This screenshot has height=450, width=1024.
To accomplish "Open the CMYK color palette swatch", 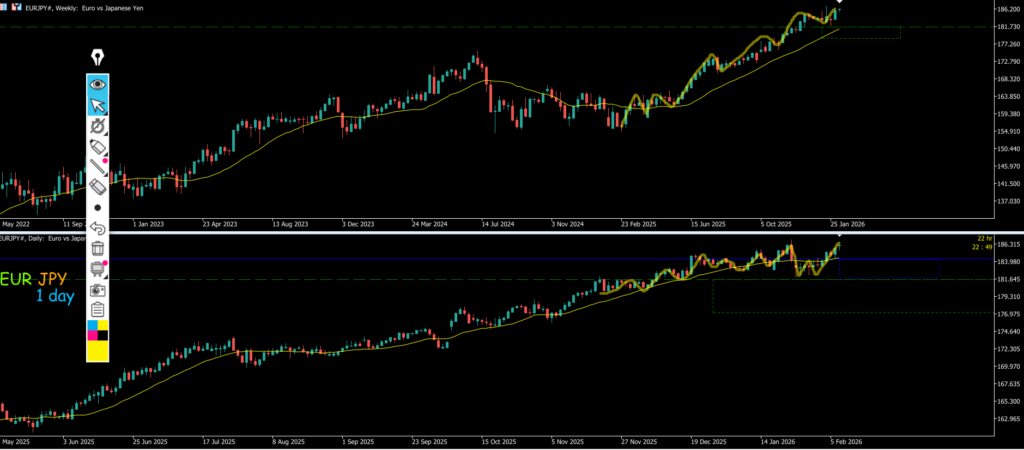I will tap(99, 331).
